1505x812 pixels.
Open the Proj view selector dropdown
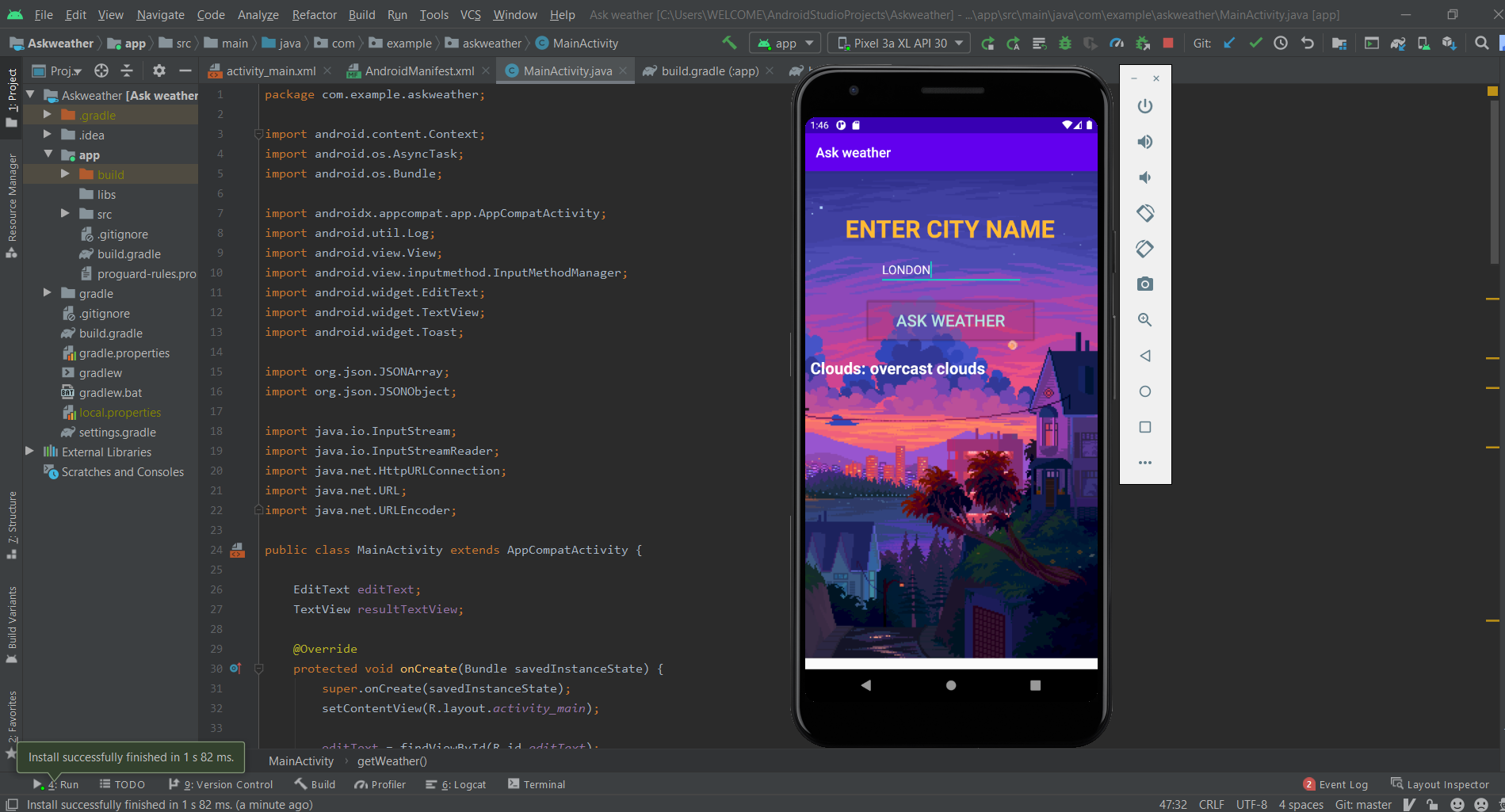click(57, 71)
